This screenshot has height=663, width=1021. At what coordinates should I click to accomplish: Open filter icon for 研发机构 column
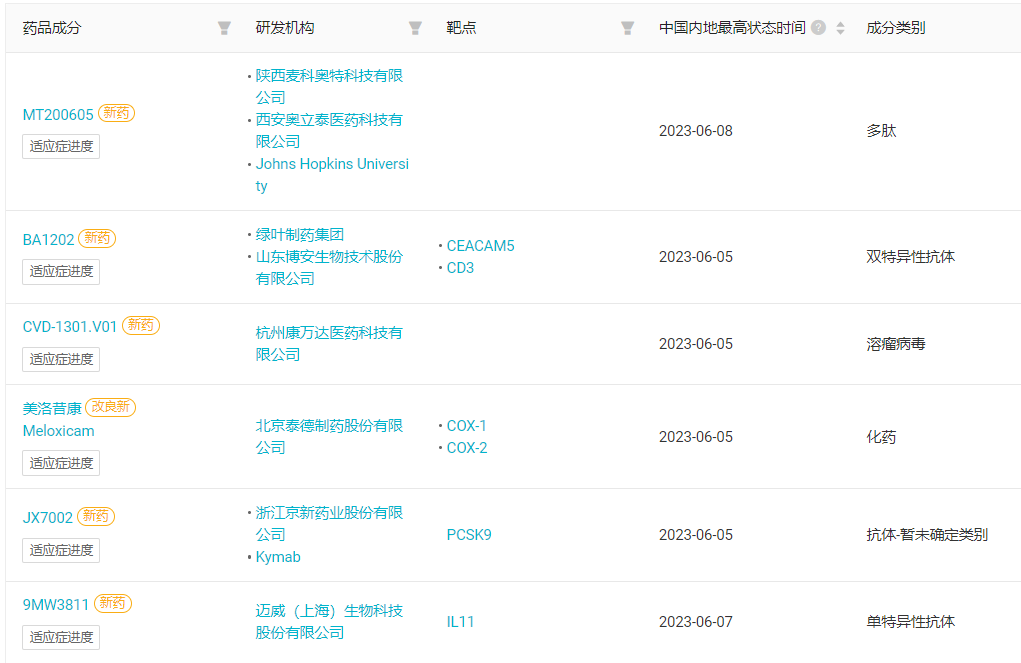415,28
